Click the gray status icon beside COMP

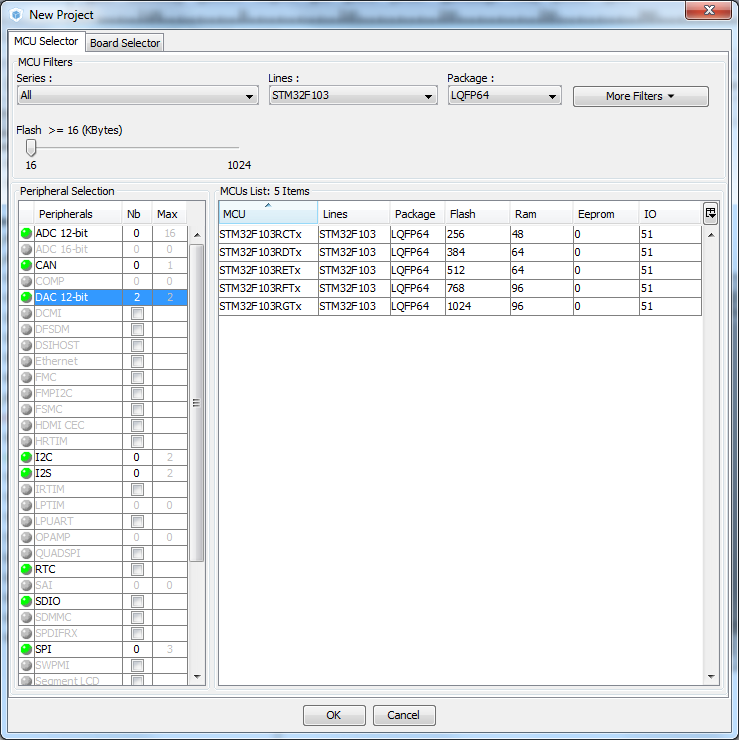(x=26, y=281)
